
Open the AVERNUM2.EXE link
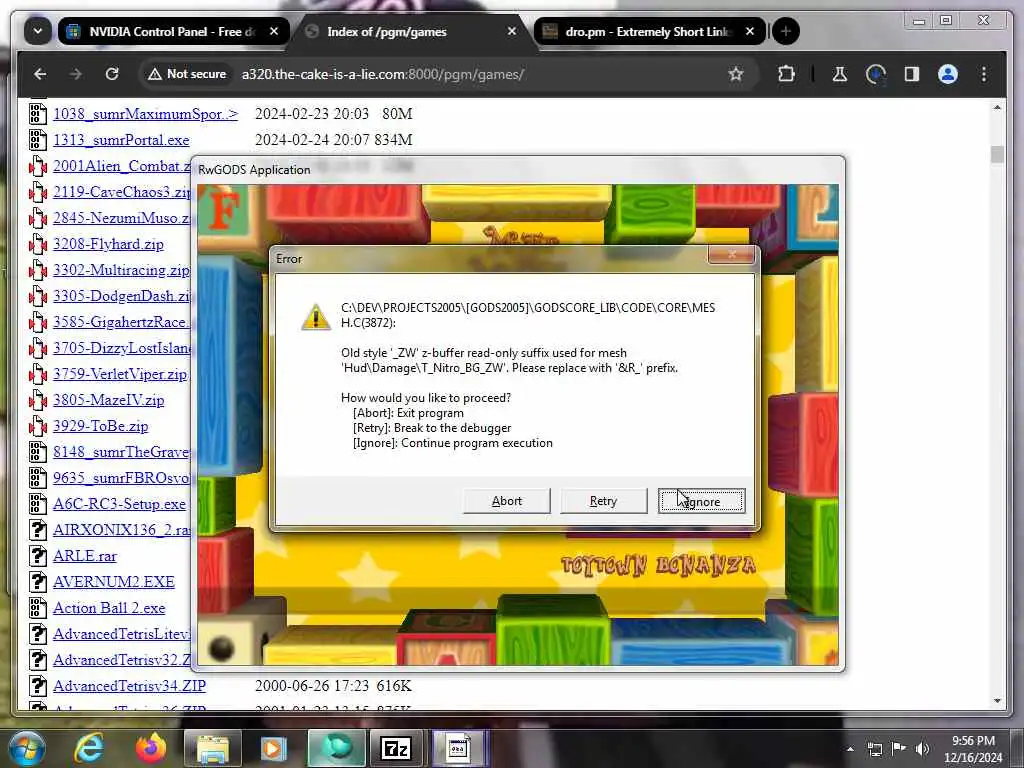click(x=114, y=582)
